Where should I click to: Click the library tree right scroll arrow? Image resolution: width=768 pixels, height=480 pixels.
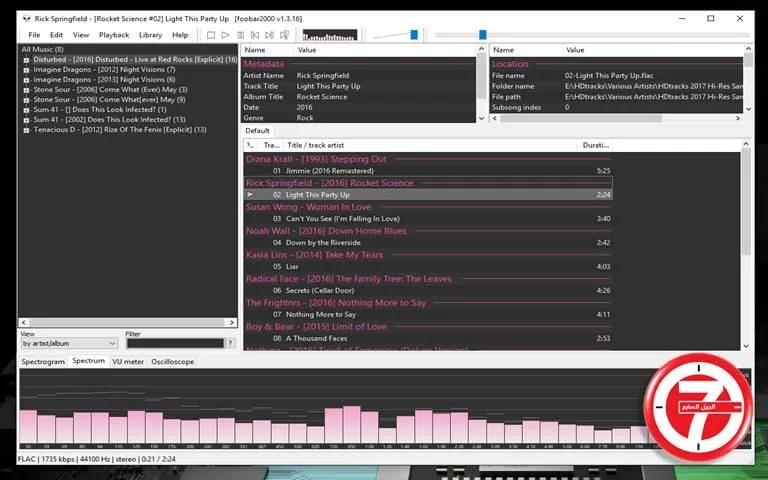click(x=232, y=322)
